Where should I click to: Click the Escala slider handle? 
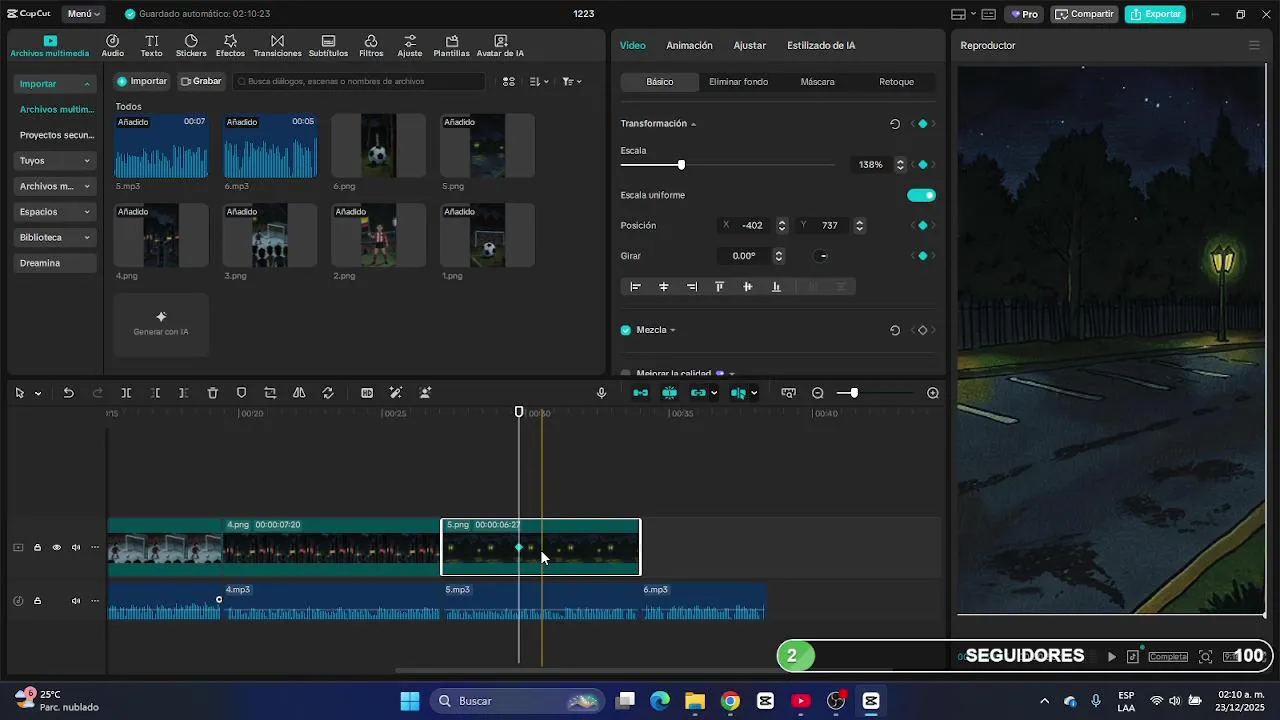[x=681, y=165]
